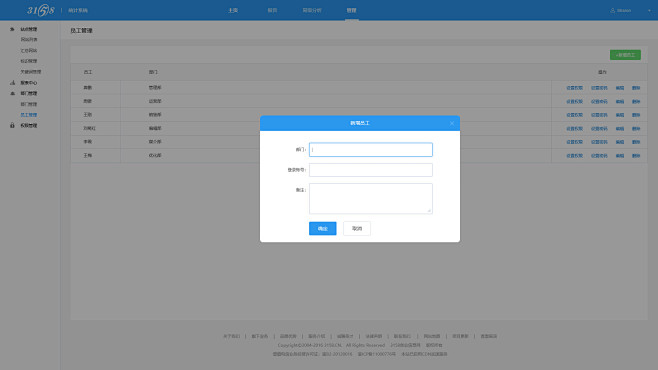Screen dimensions: 658x370
Task: Set permissions for the first employee row
Action: 574,88
